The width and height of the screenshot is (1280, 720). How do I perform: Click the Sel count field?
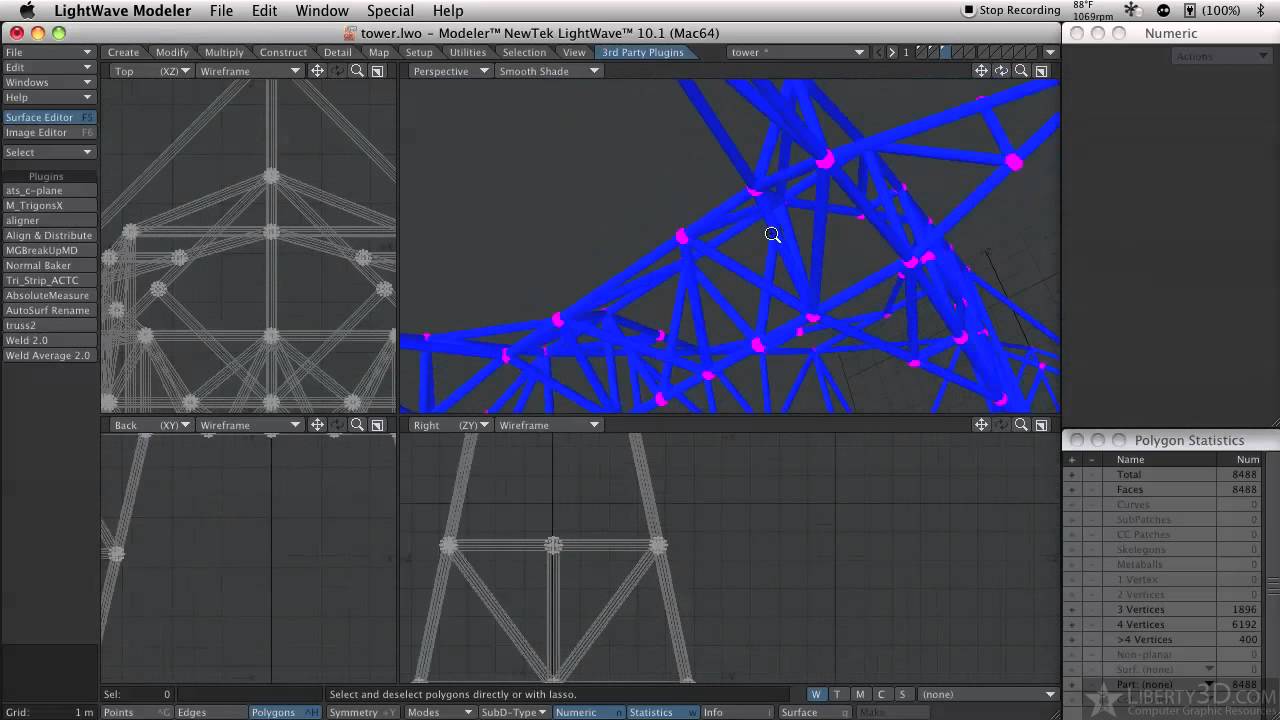139,694
